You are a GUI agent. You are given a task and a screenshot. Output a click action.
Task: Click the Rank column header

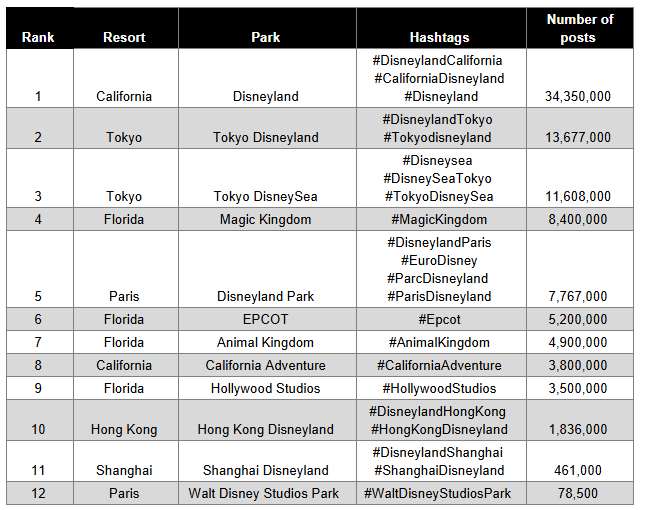[40, 28]
